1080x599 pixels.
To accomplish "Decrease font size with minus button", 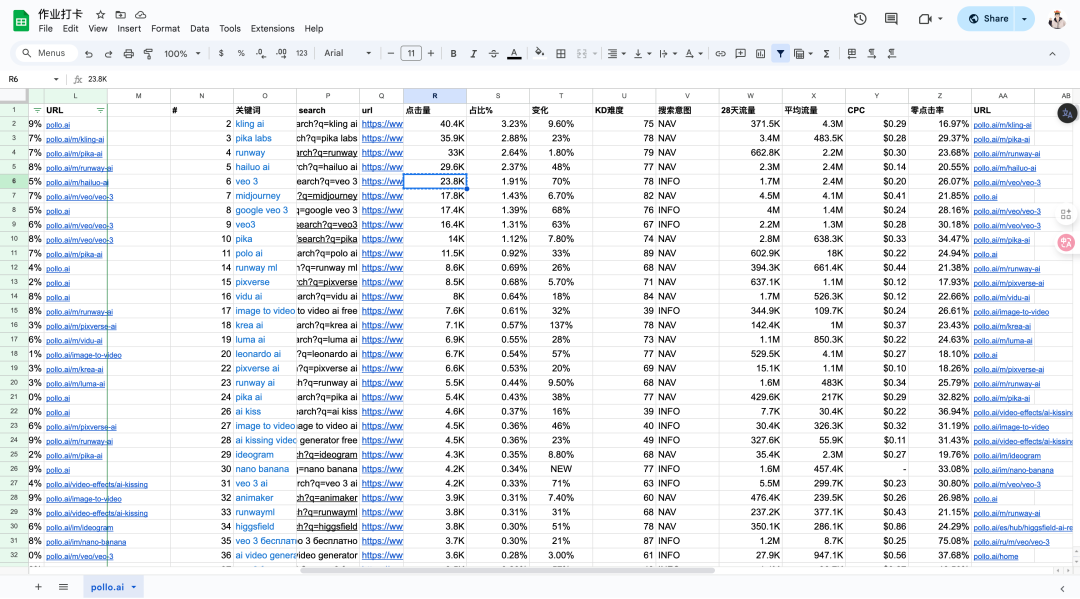I will pos(391,53).
